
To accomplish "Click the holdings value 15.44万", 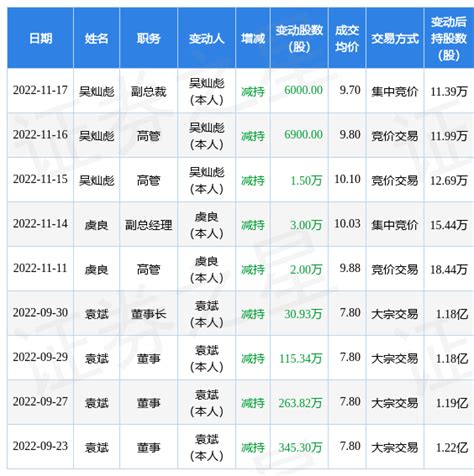I will pyautogui.click(x=449, y=225).
